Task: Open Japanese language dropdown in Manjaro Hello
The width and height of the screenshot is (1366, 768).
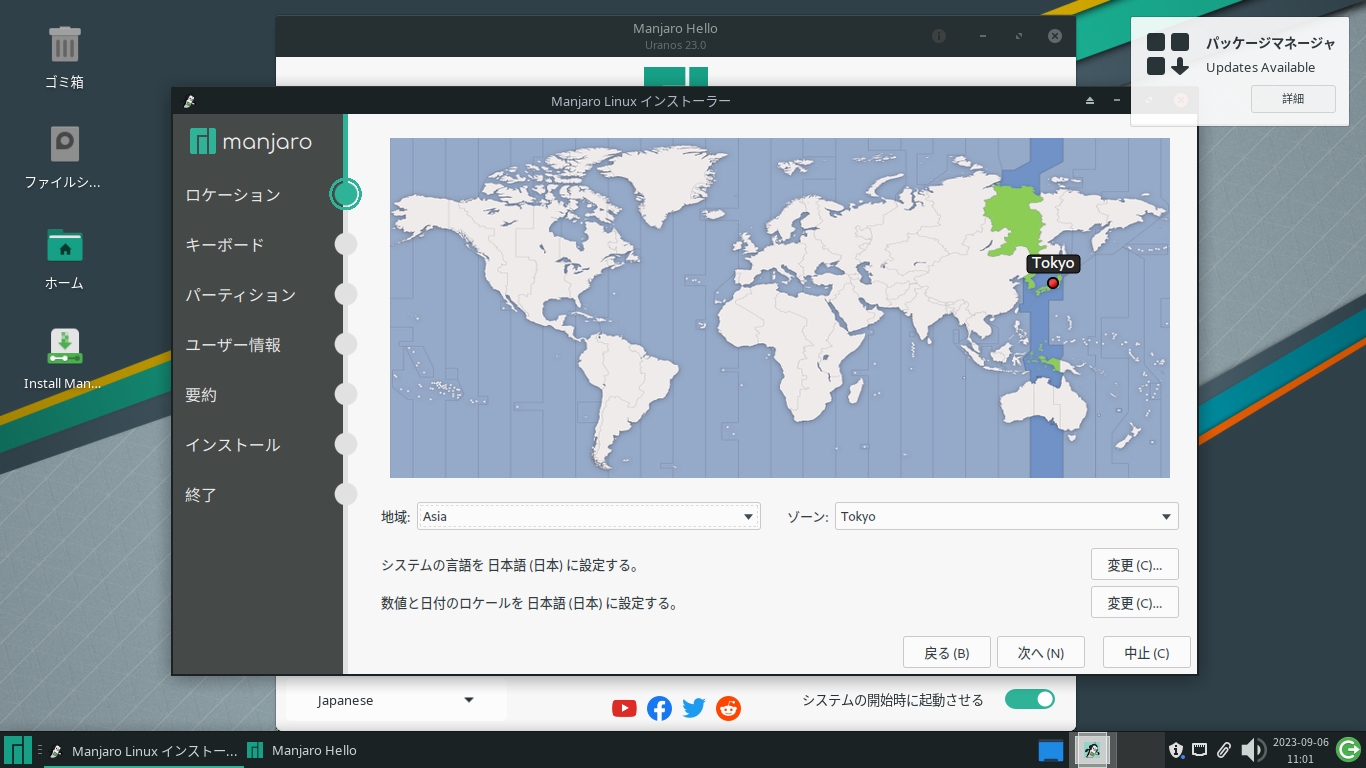Action: pyautogui.click(x=396, y=700)
